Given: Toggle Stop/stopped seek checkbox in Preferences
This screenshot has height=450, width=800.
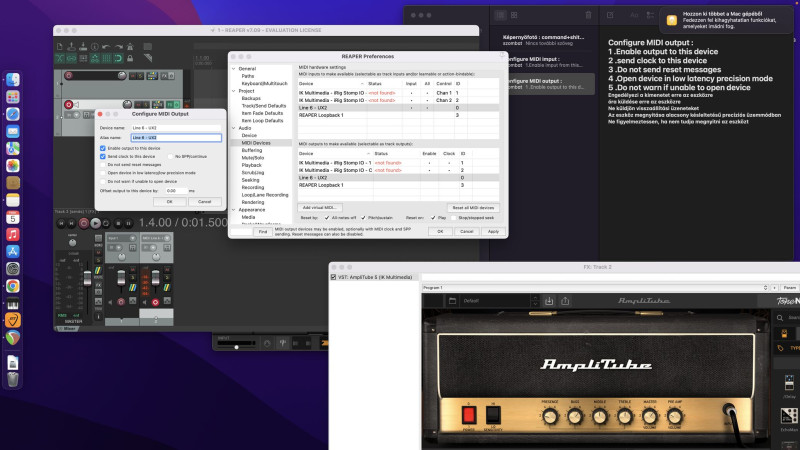Looking at the screenshot, I should [454, 218].
